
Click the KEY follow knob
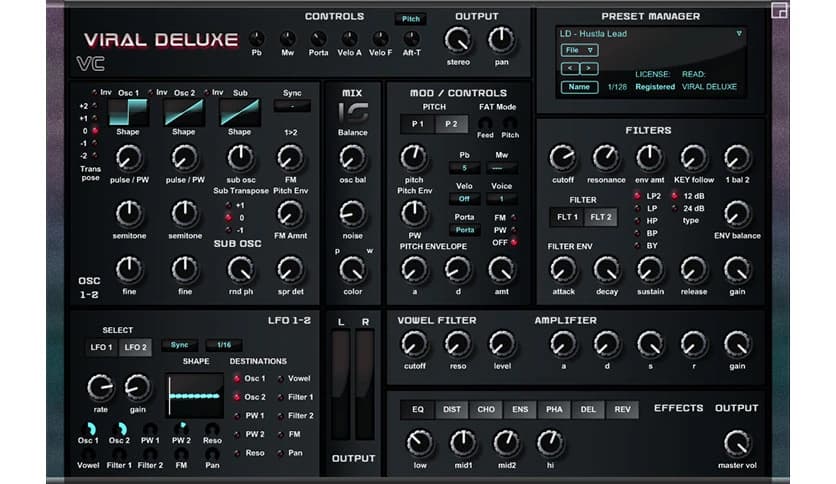693,158
